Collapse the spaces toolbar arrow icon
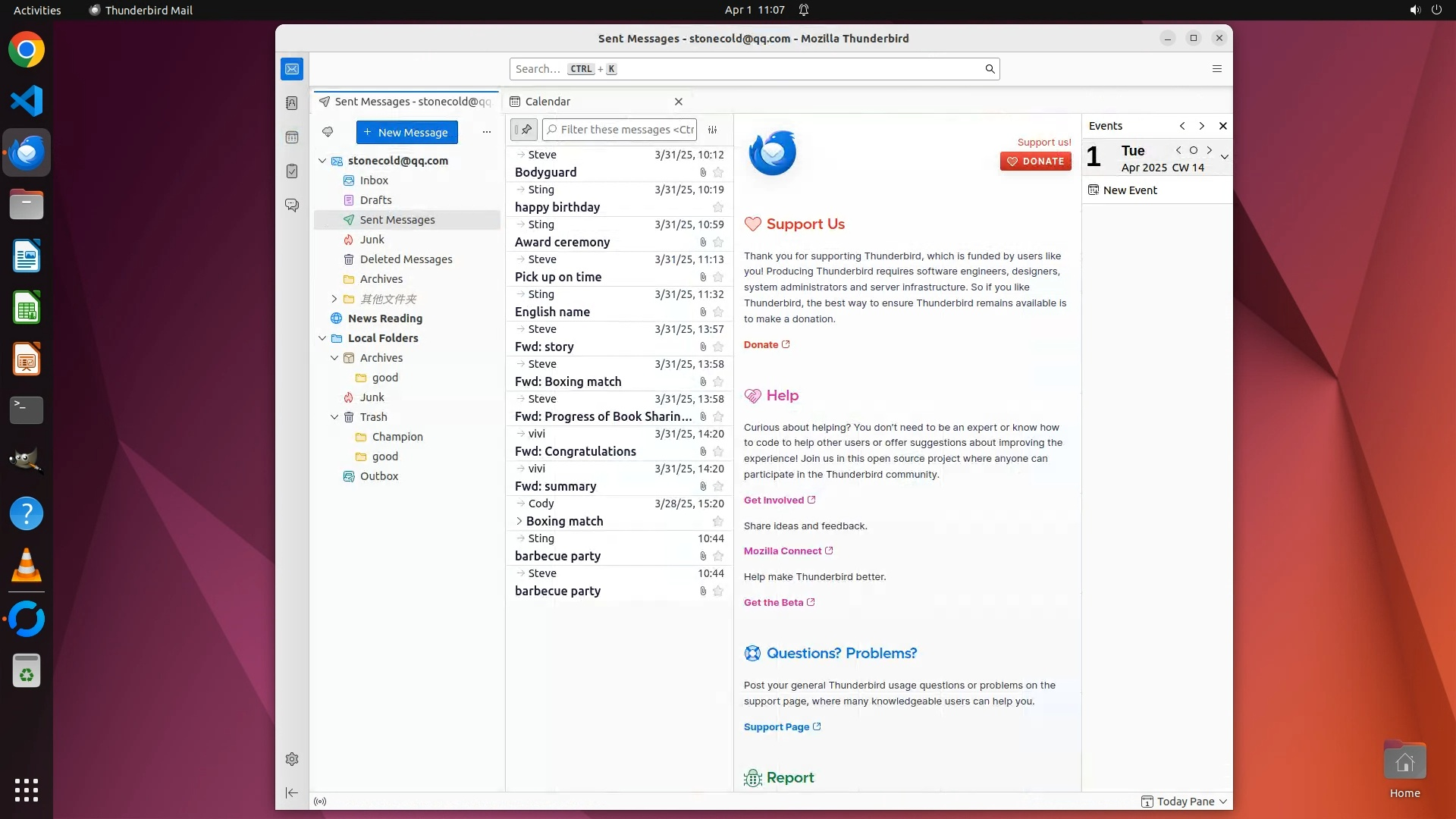1456x819 pixels. [x=292, y=792]
